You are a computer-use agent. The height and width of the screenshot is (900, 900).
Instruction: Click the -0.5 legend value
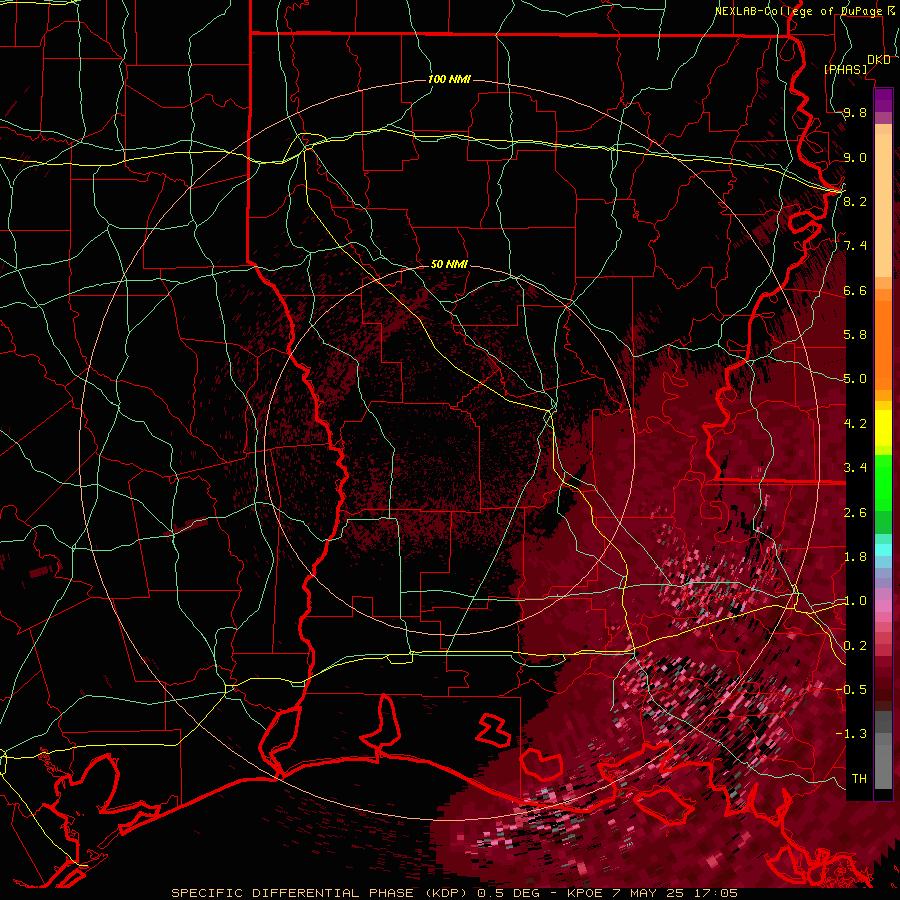(x=851, y=689)
